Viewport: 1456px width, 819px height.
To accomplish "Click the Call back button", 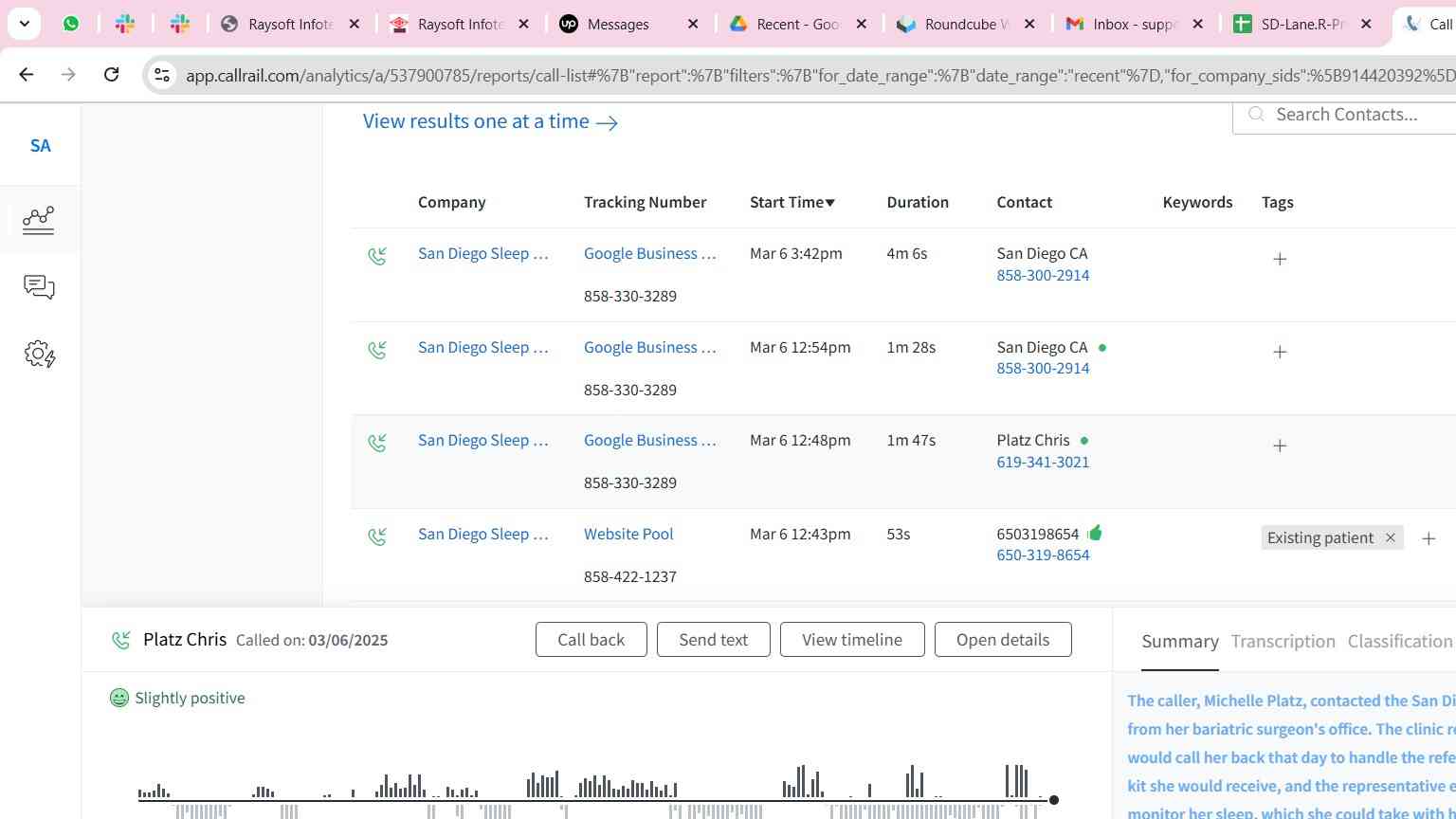I will pyautogui.click(x=591, y=640).
